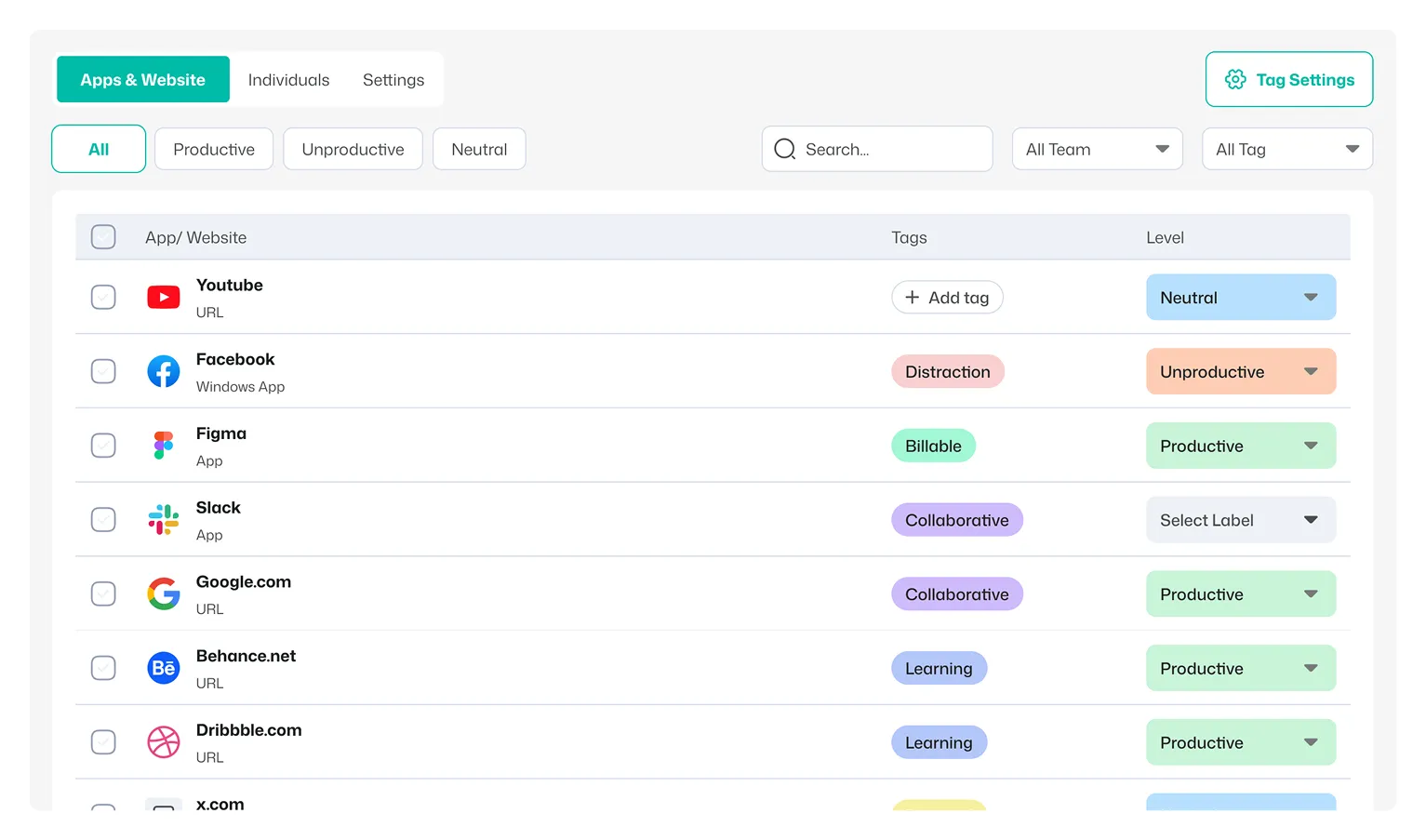
Task: Click the Slack logo icon
Action: (x=164, y=520)
